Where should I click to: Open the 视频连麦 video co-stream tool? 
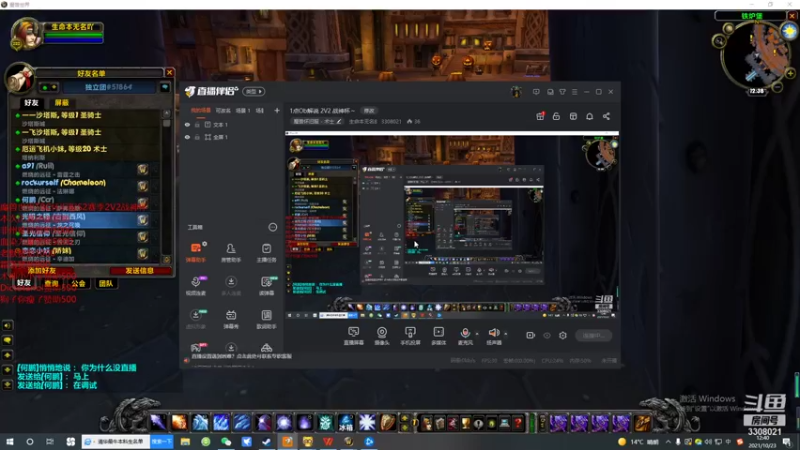click(195, 285)
